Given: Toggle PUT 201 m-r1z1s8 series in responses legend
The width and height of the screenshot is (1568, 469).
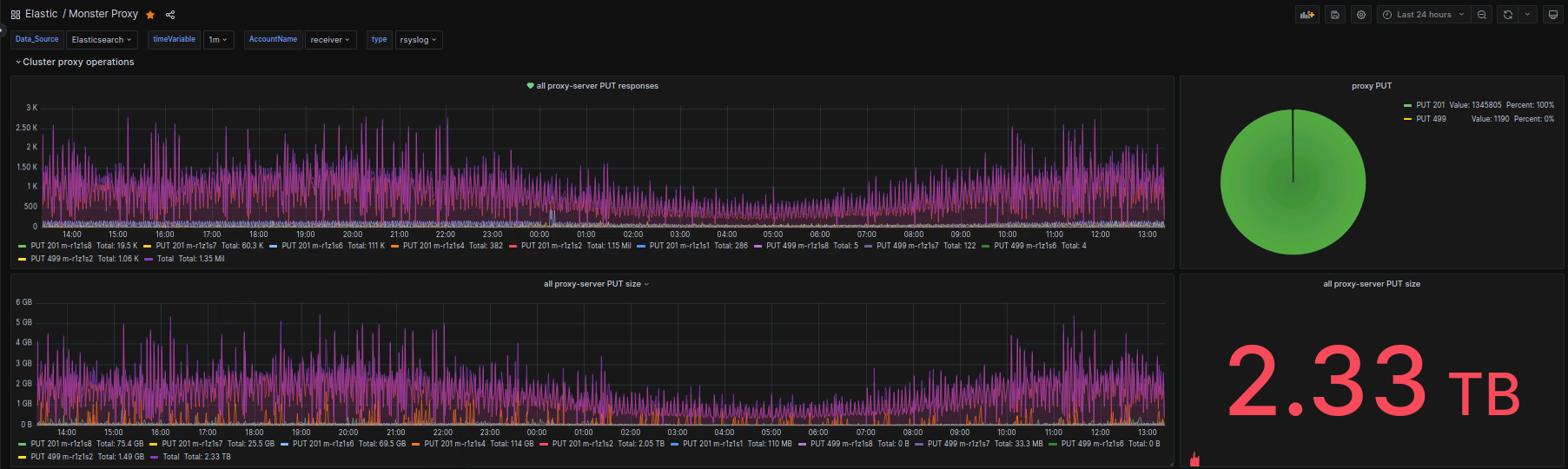Looking at the screenshot, I should coord(61,246).
